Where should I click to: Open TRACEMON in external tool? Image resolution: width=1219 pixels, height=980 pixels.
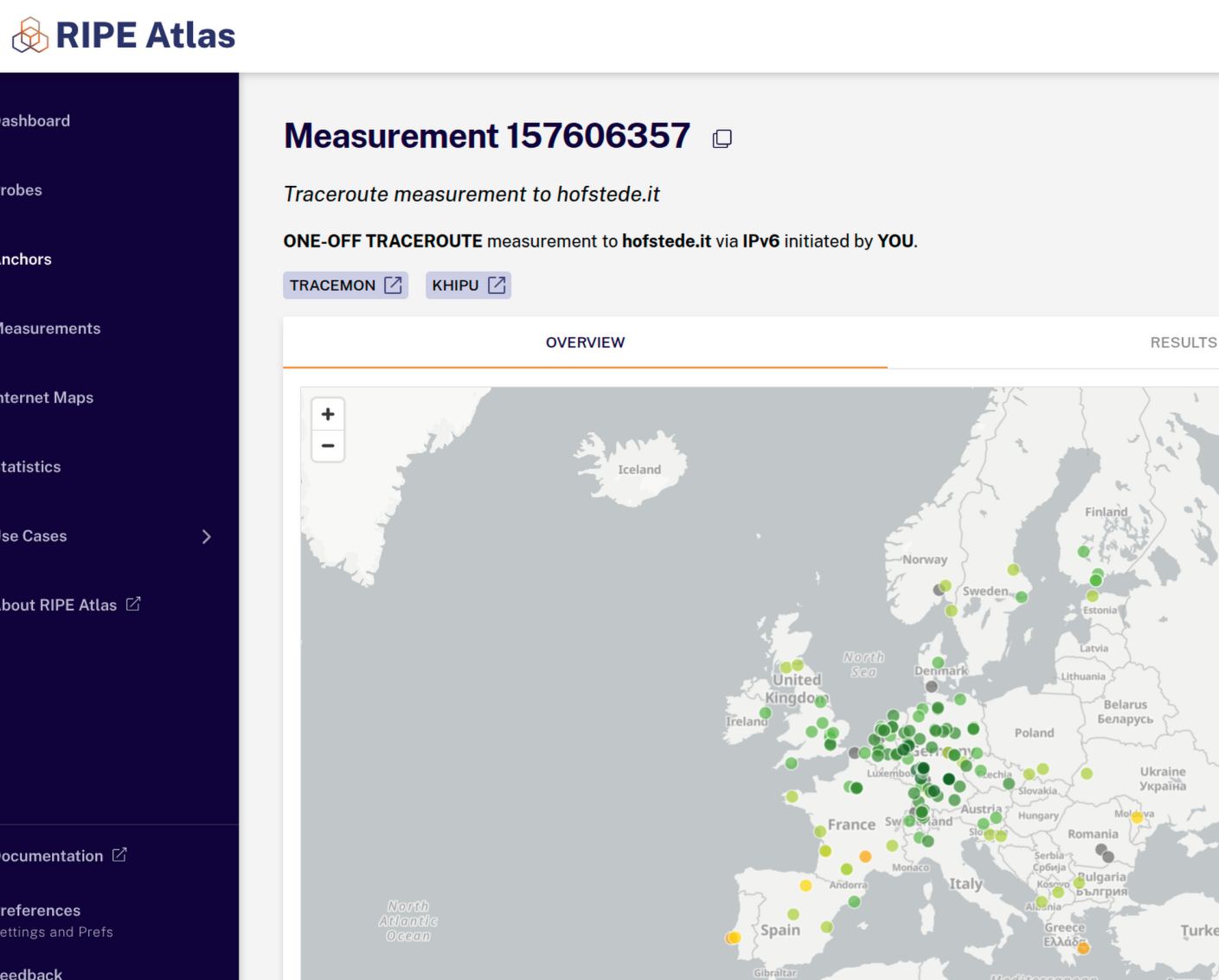pyautogui.click(x=345, y=285)
